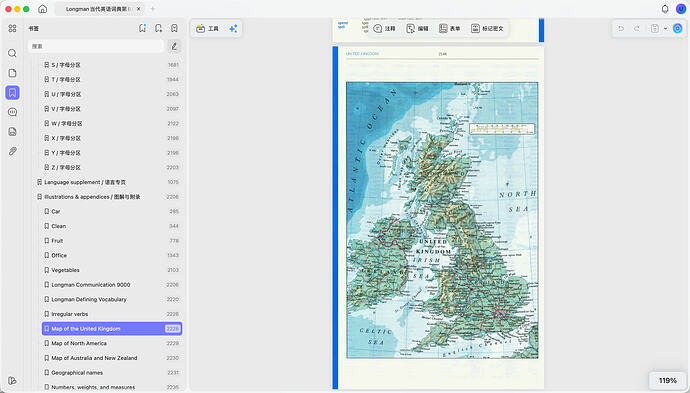Viewport: 690px width, 393px height.
Task: Open the thumbnails grid panel
Action: [12, 29]
